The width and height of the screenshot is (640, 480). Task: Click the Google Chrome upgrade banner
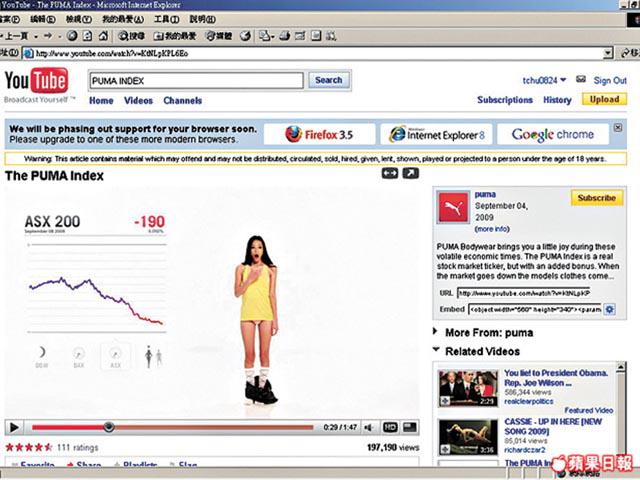point(545,134)
